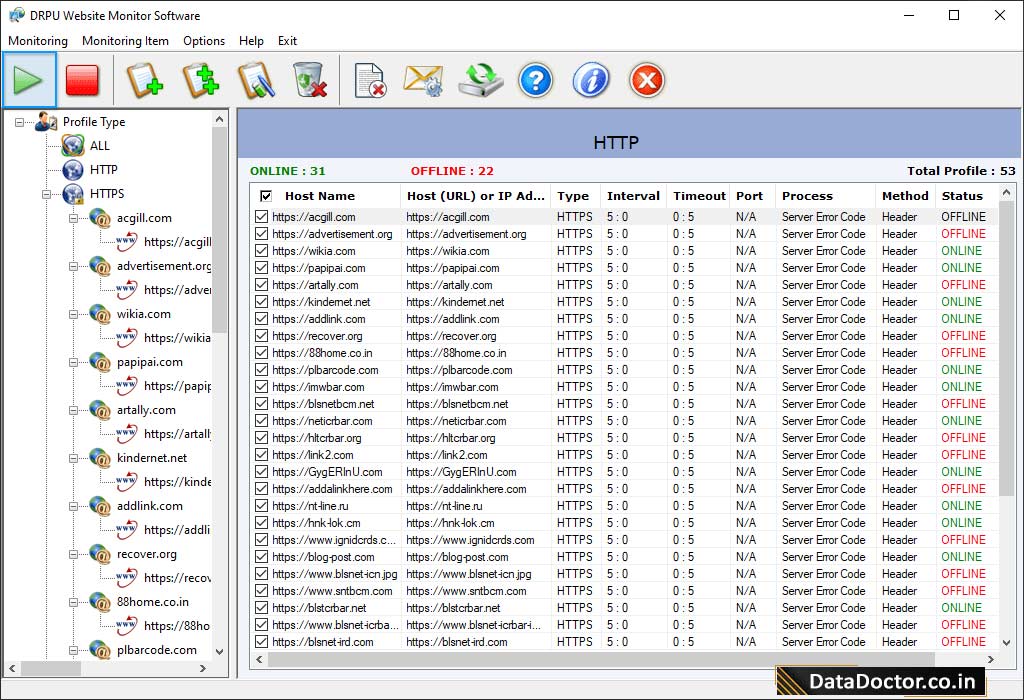This screenshot has height=700, width=1024.
Task: Click the table vertical scrollbar thumb
Action: (1006, 349)
